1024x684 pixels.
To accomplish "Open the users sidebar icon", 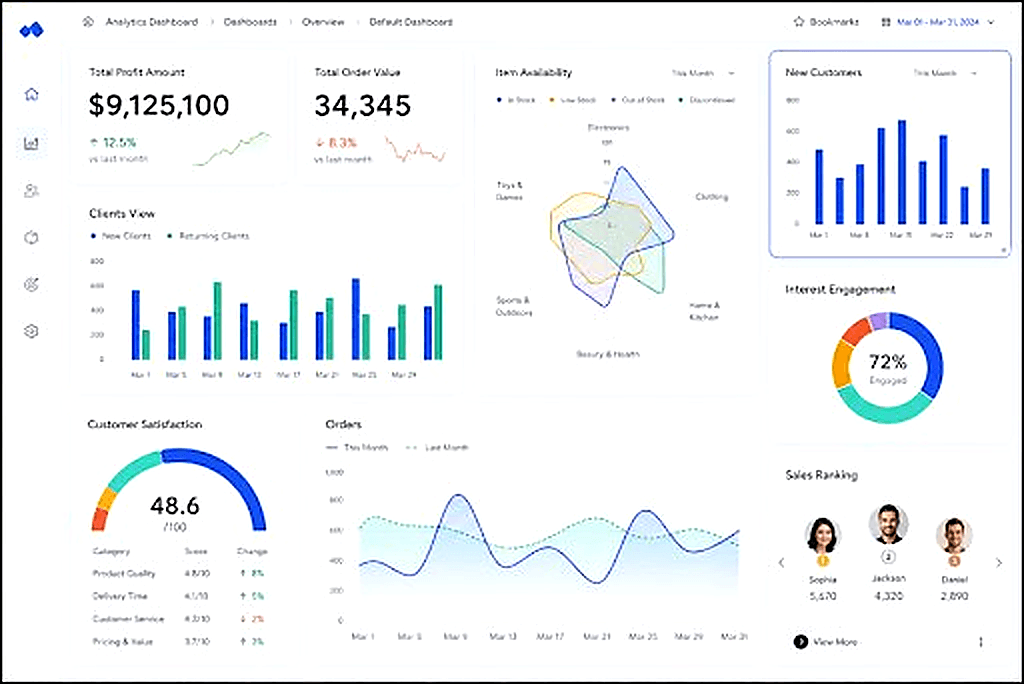I will tap(31, 191).
